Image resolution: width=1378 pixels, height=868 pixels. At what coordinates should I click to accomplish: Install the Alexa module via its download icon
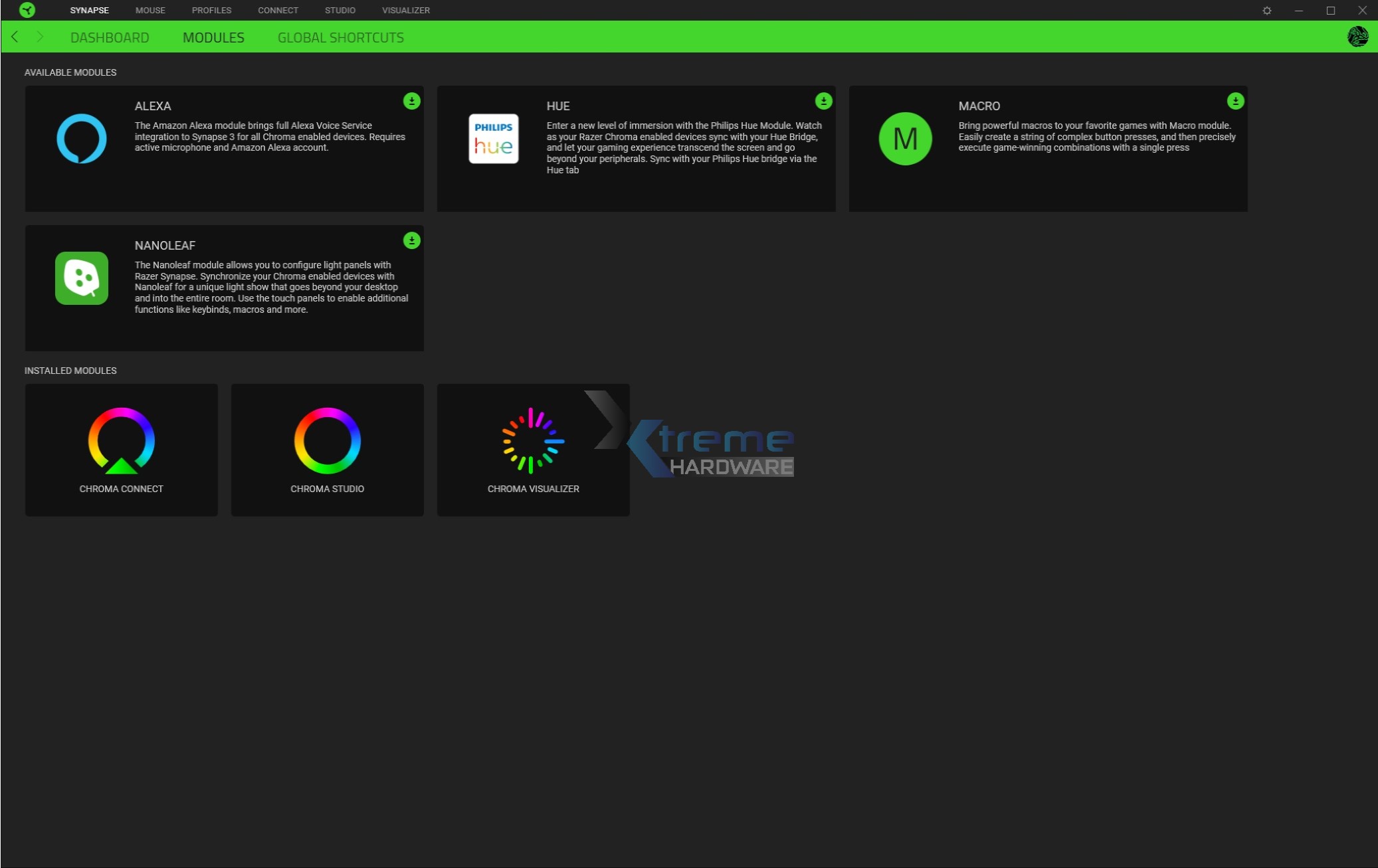pos(411,101)
